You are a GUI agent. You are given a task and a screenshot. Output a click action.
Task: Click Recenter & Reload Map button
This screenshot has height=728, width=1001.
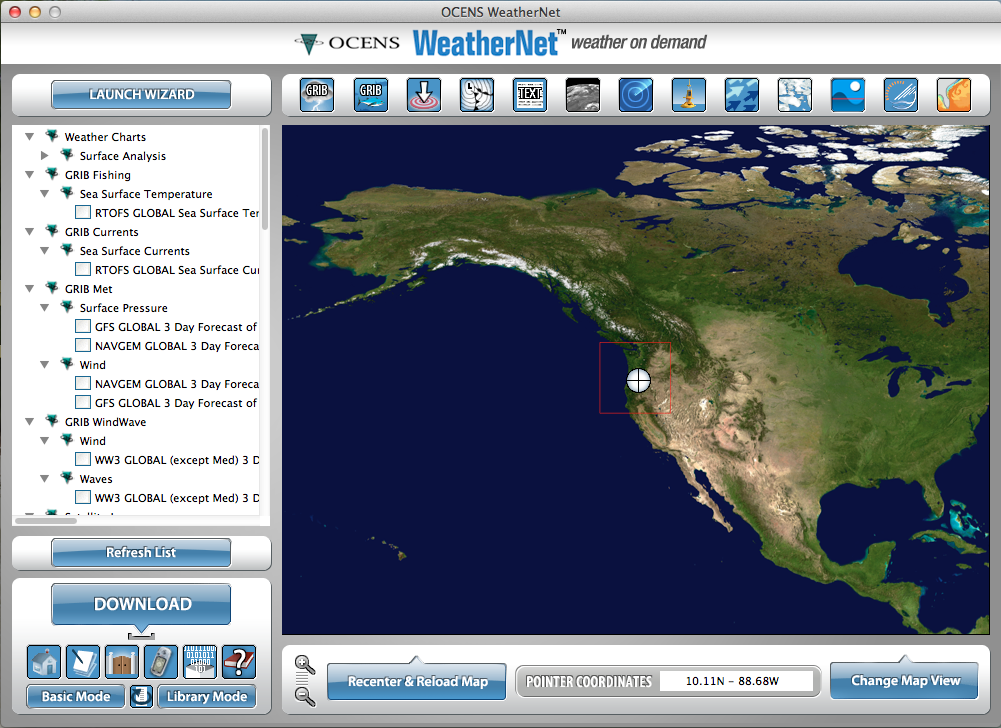point(417,682)
